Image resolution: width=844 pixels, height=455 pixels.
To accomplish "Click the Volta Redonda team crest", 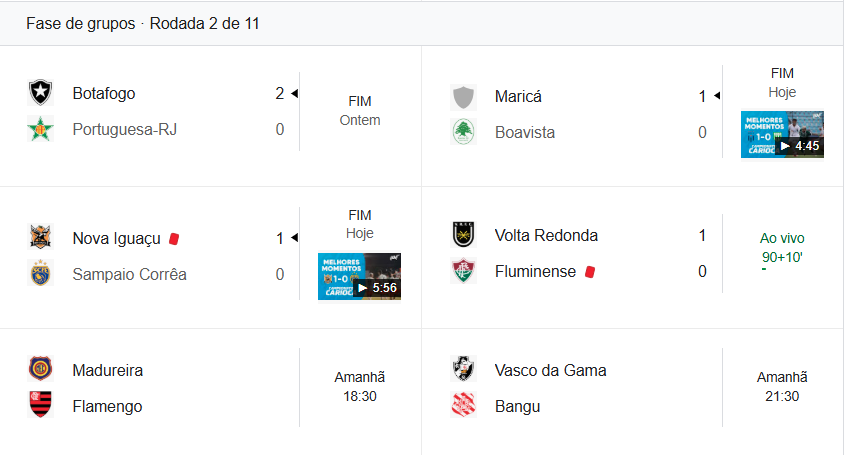I will point(463,235).
